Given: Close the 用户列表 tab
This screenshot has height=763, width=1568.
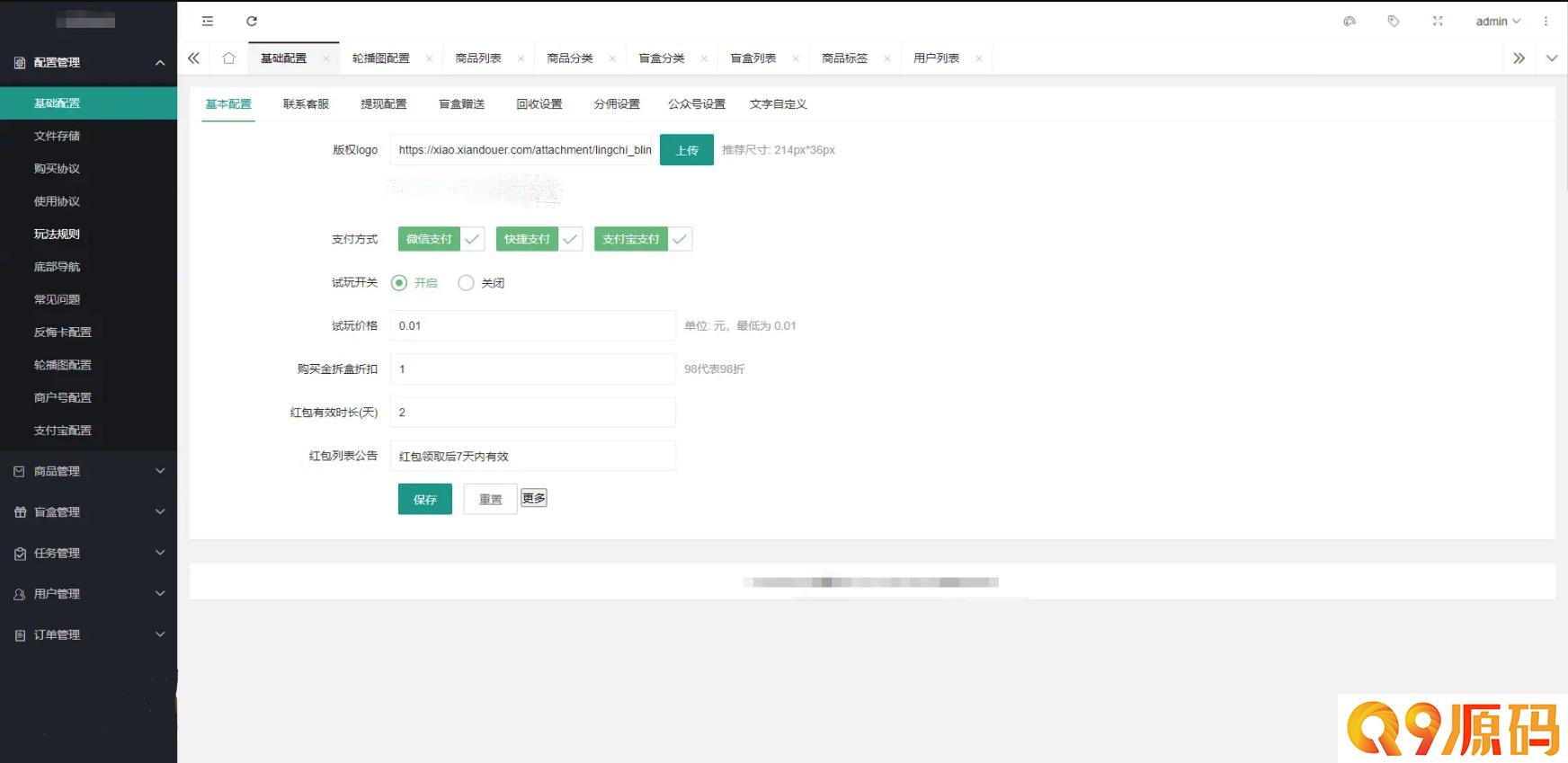Looking at the screenshot, I should [979, 58].
